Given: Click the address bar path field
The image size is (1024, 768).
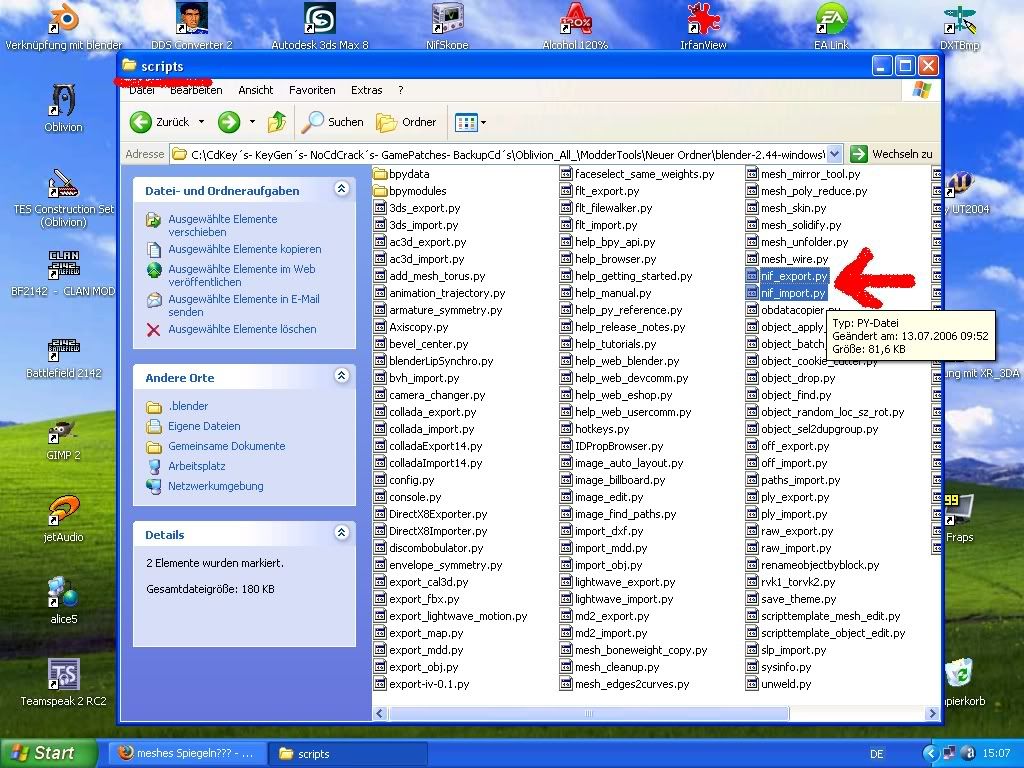Looking at the screenshot, I should [x=500, y=154].
